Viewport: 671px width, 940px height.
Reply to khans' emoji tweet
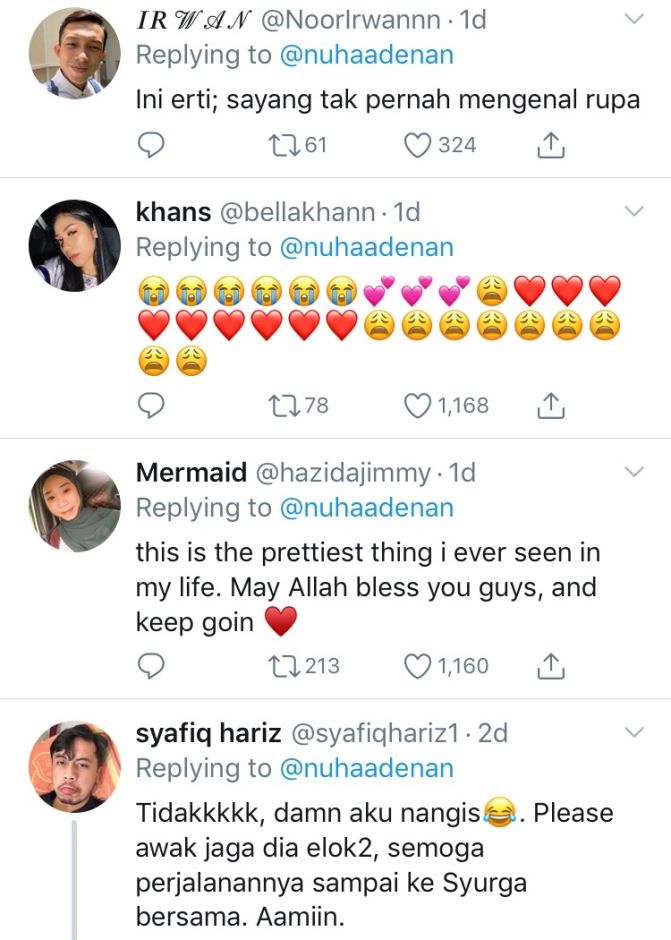pos(150,405)
